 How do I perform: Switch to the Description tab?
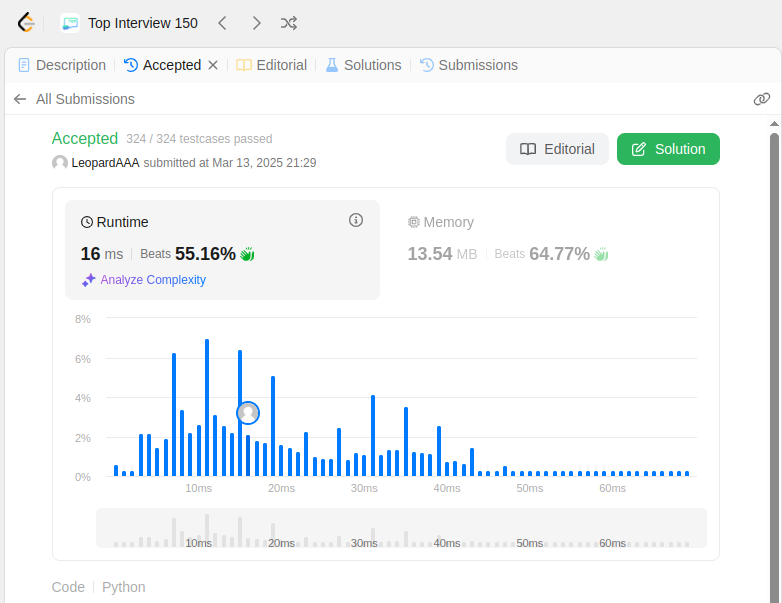(62, 65)
